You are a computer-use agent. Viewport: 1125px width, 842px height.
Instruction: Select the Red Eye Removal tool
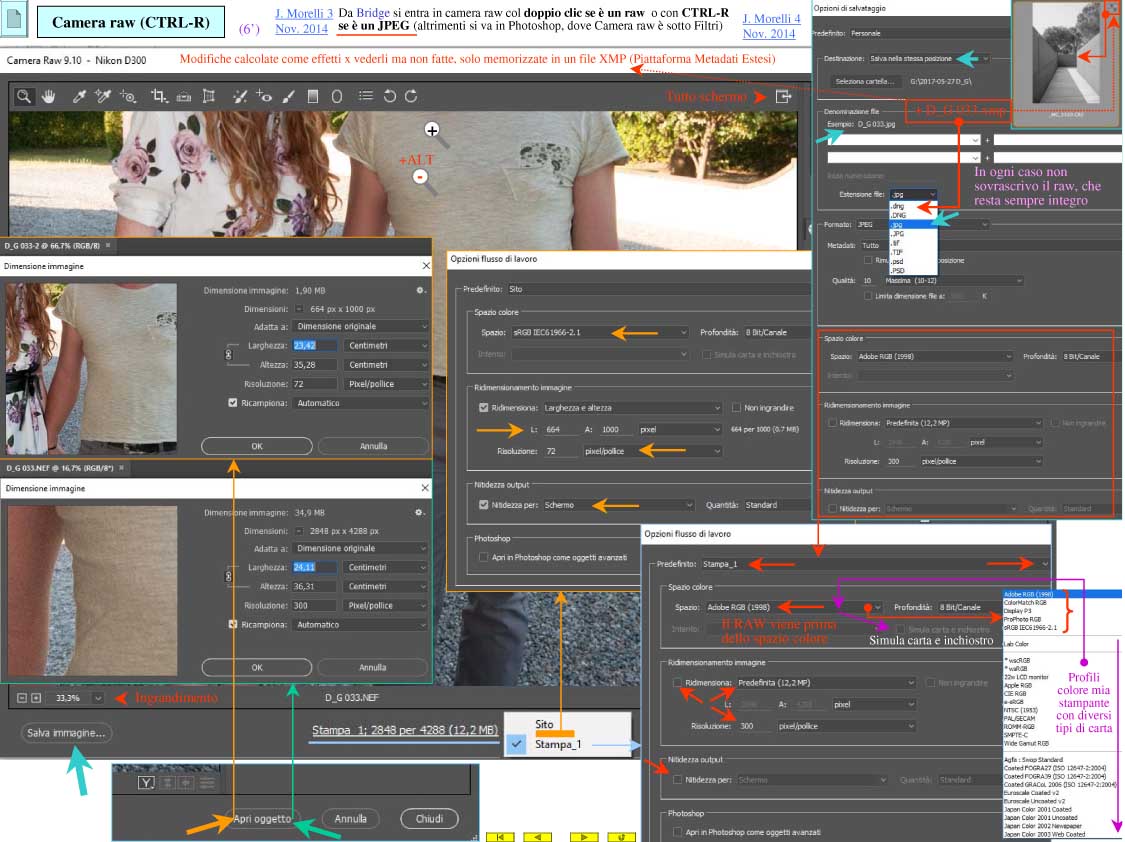[264, 96]
